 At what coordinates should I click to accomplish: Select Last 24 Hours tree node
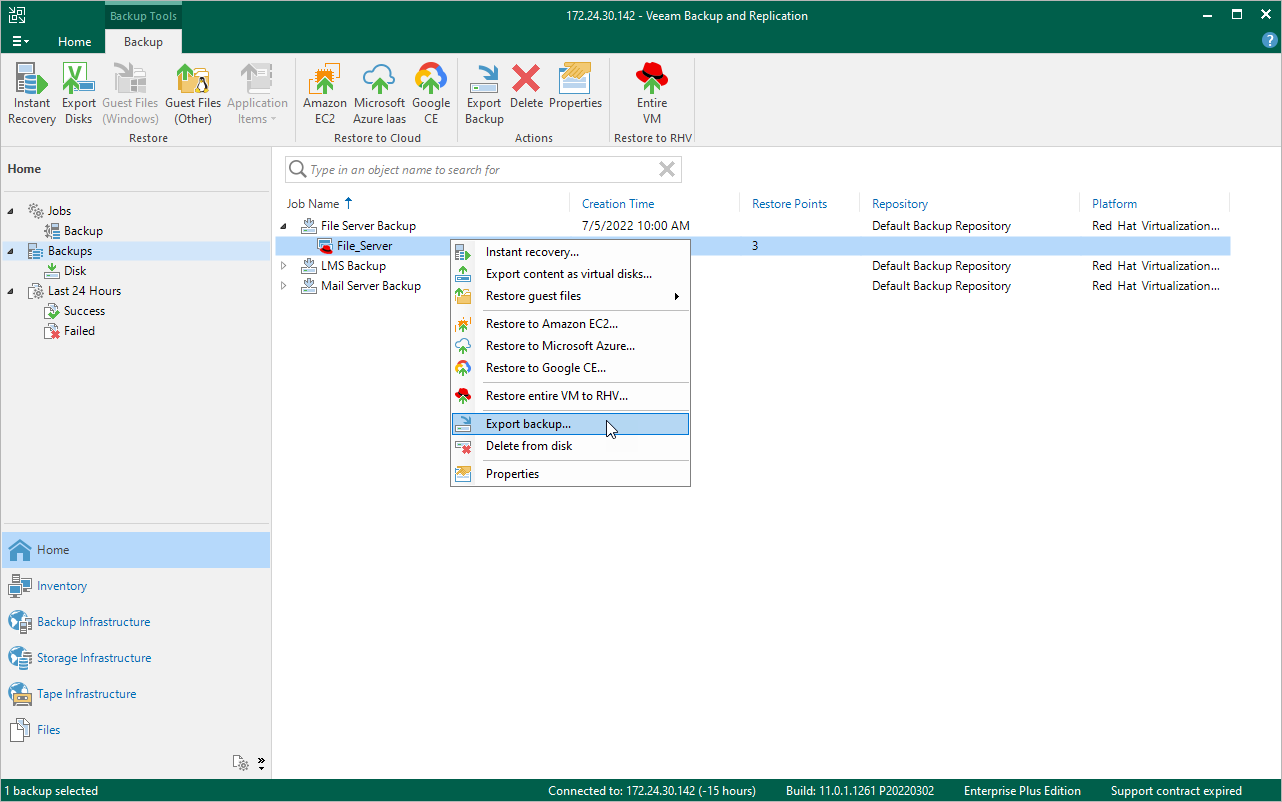tap(84, 291)
